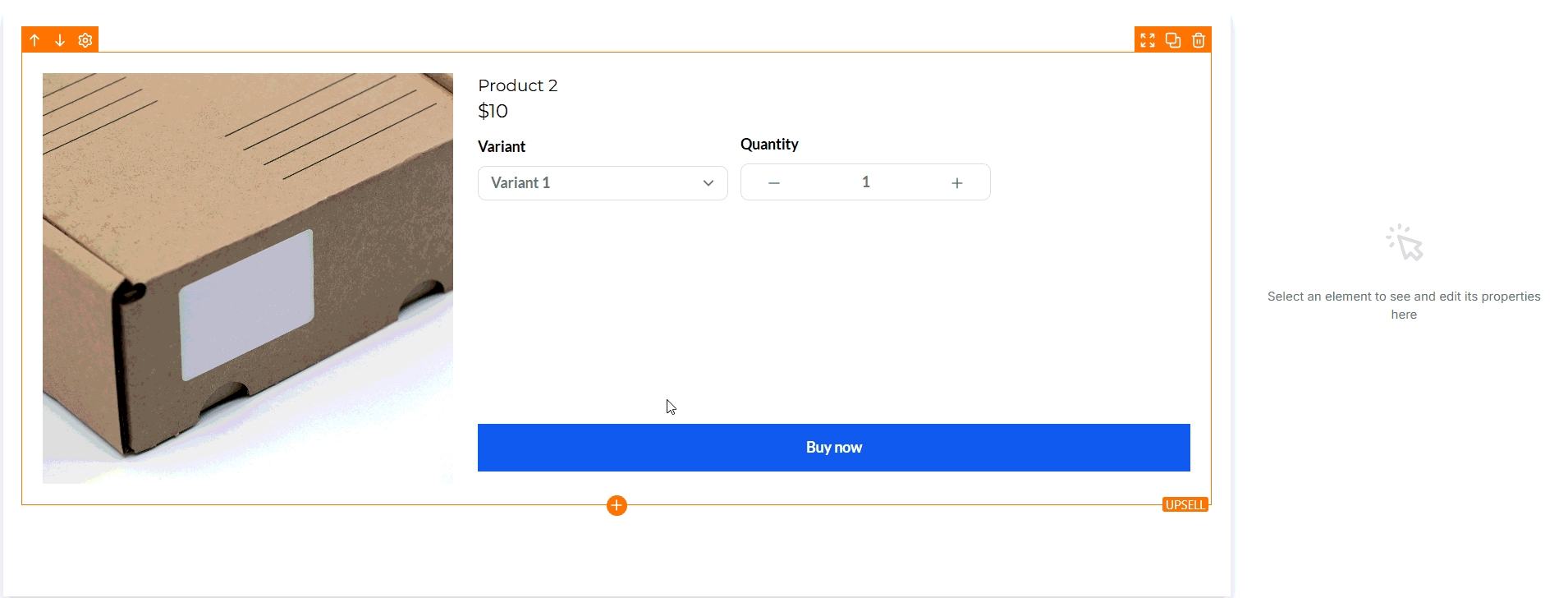Click the cursor placeholder icon in properties panel

coord(1405,243)
